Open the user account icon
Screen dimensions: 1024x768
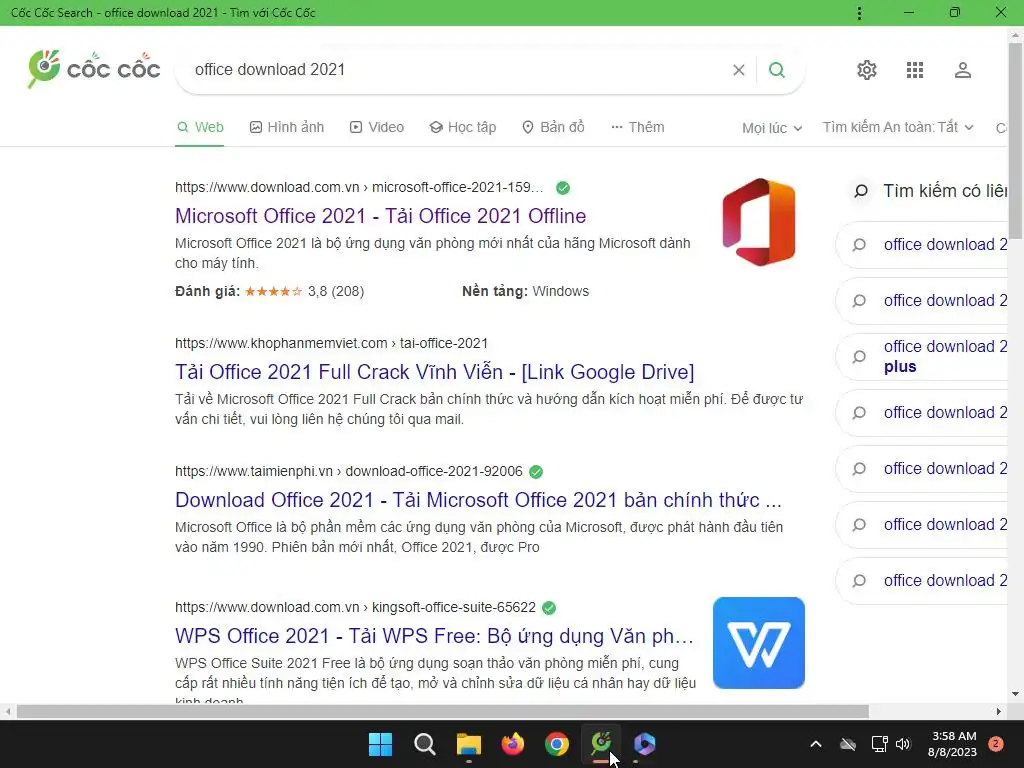[x=963, y=70]
